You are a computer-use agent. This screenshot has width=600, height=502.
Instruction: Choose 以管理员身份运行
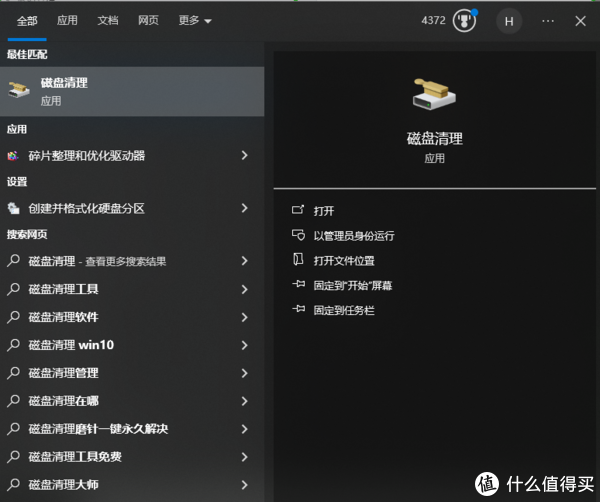click(353, 236)
